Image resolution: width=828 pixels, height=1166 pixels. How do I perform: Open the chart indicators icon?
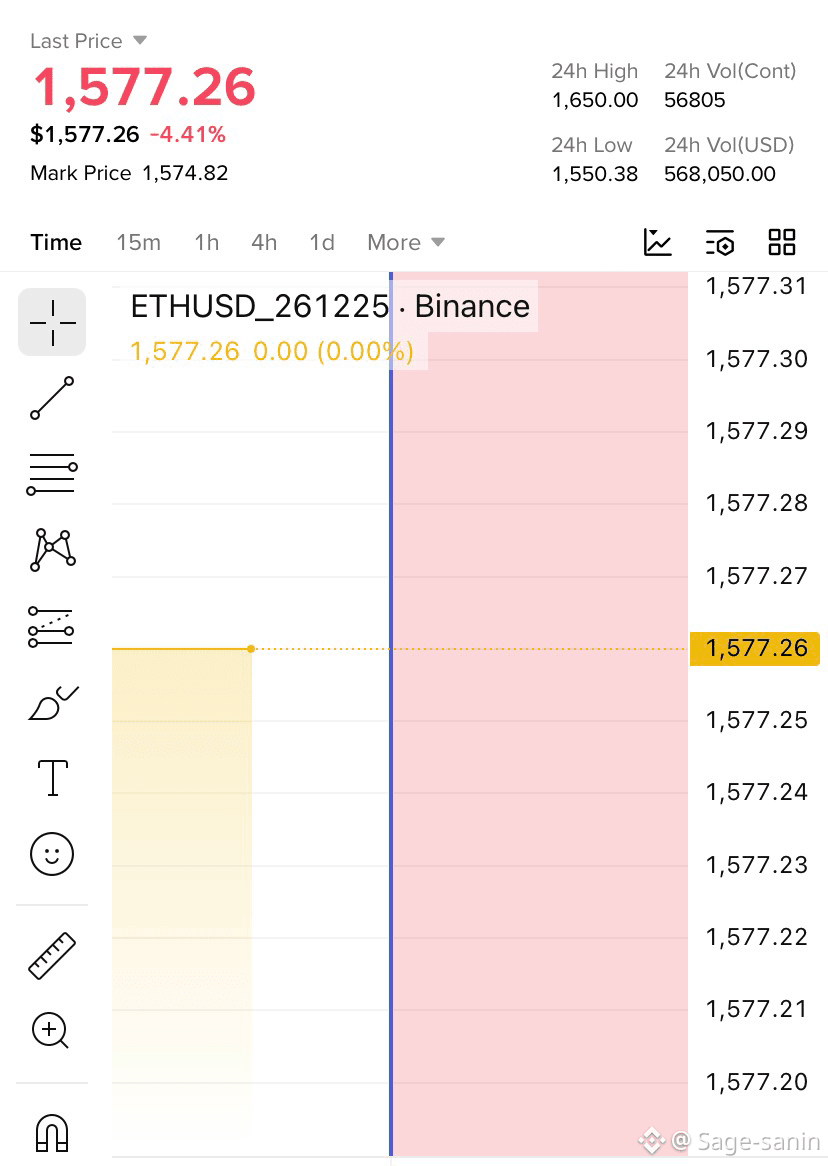[658, 242]
